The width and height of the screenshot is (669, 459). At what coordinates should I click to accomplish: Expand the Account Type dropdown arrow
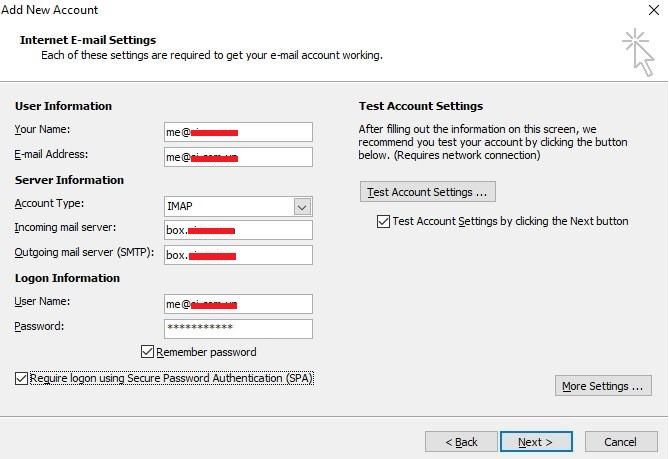(x=302, y=206)
